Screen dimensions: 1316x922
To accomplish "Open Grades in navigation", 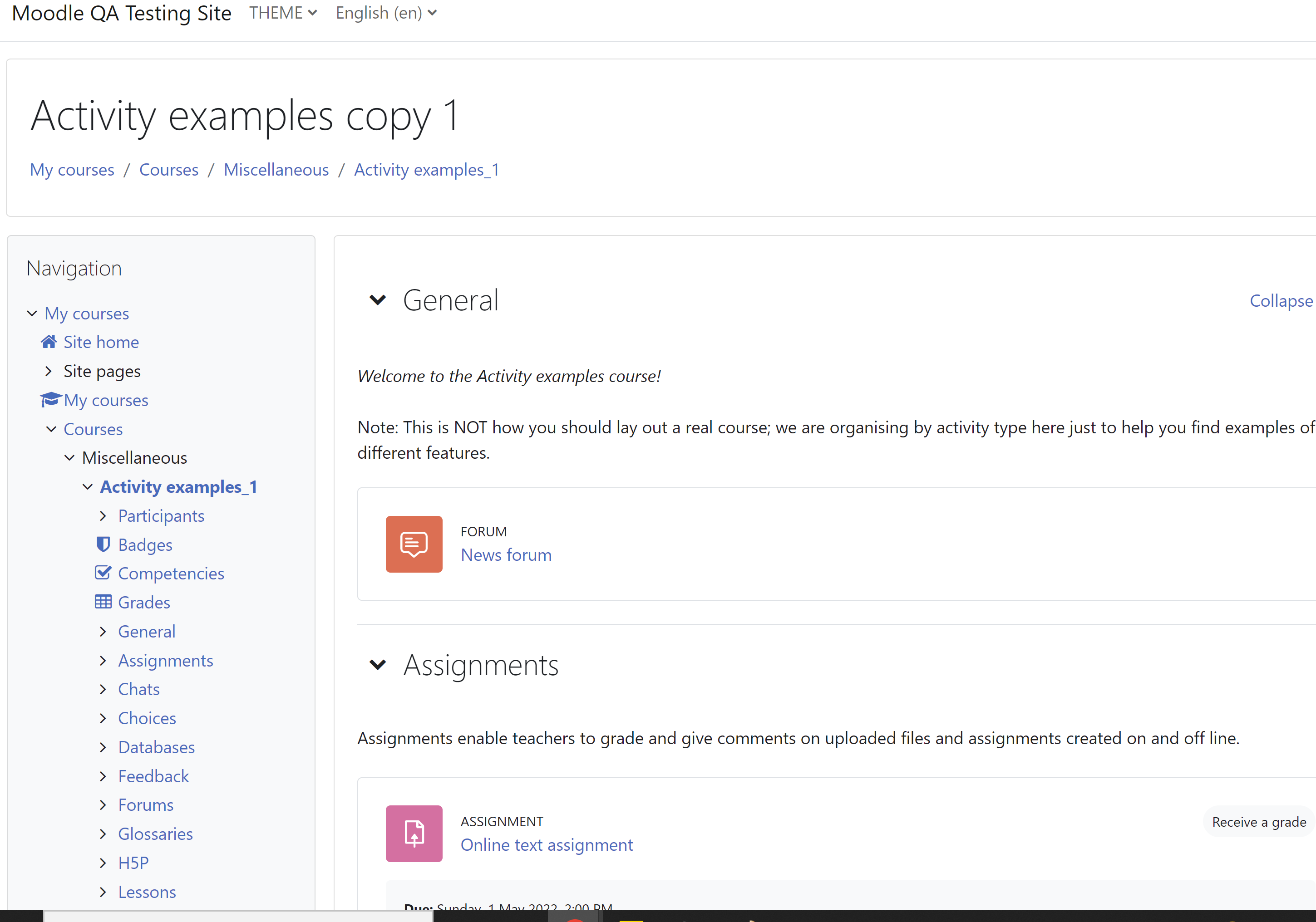I will coord(144,602).
